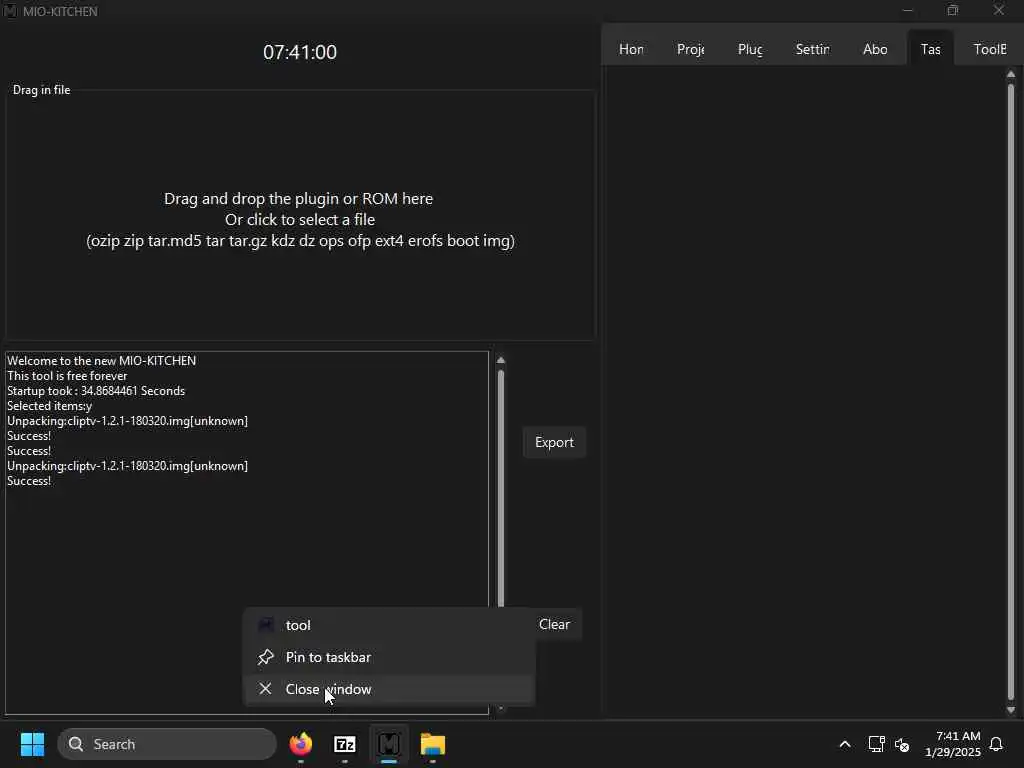Click the muted volume tray icon
The width and height of the screenshot is (1024, 768).
[902, 744]
